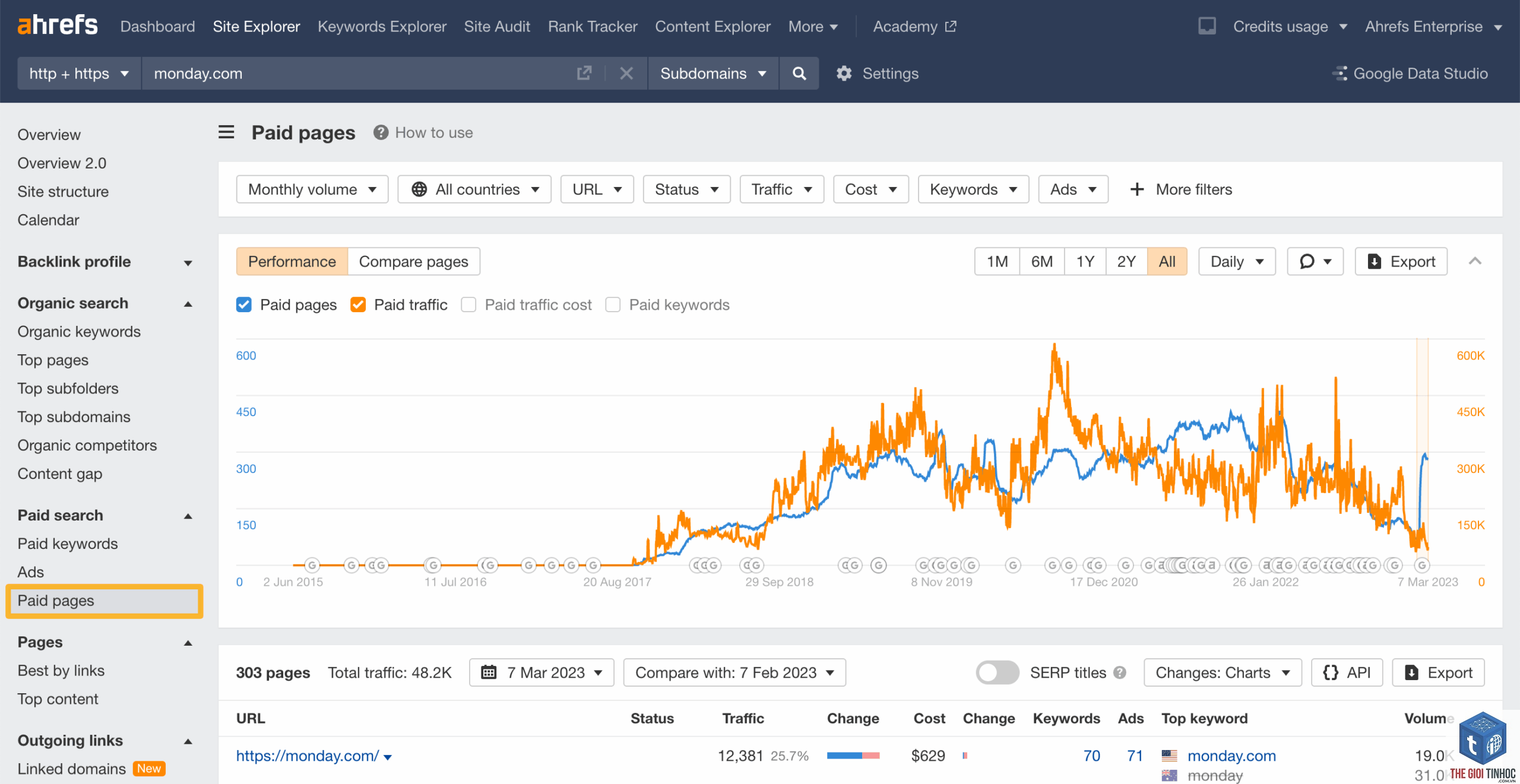Click the monday.com URL input field
1520x784 pixels.
[x=356, y=73]
